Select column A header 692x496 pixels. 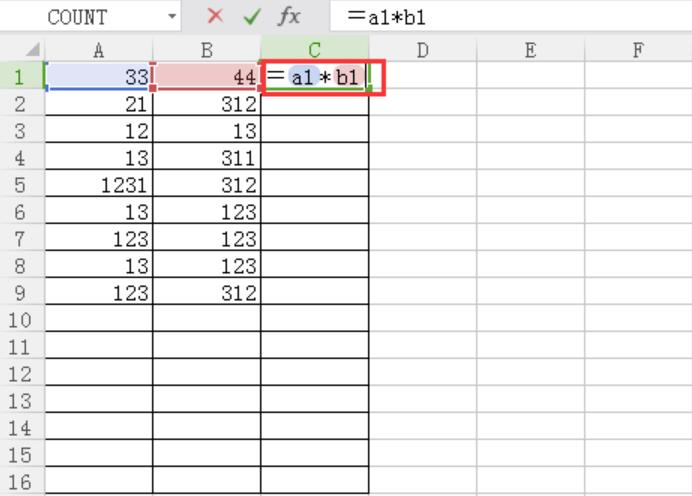[99, 50]
